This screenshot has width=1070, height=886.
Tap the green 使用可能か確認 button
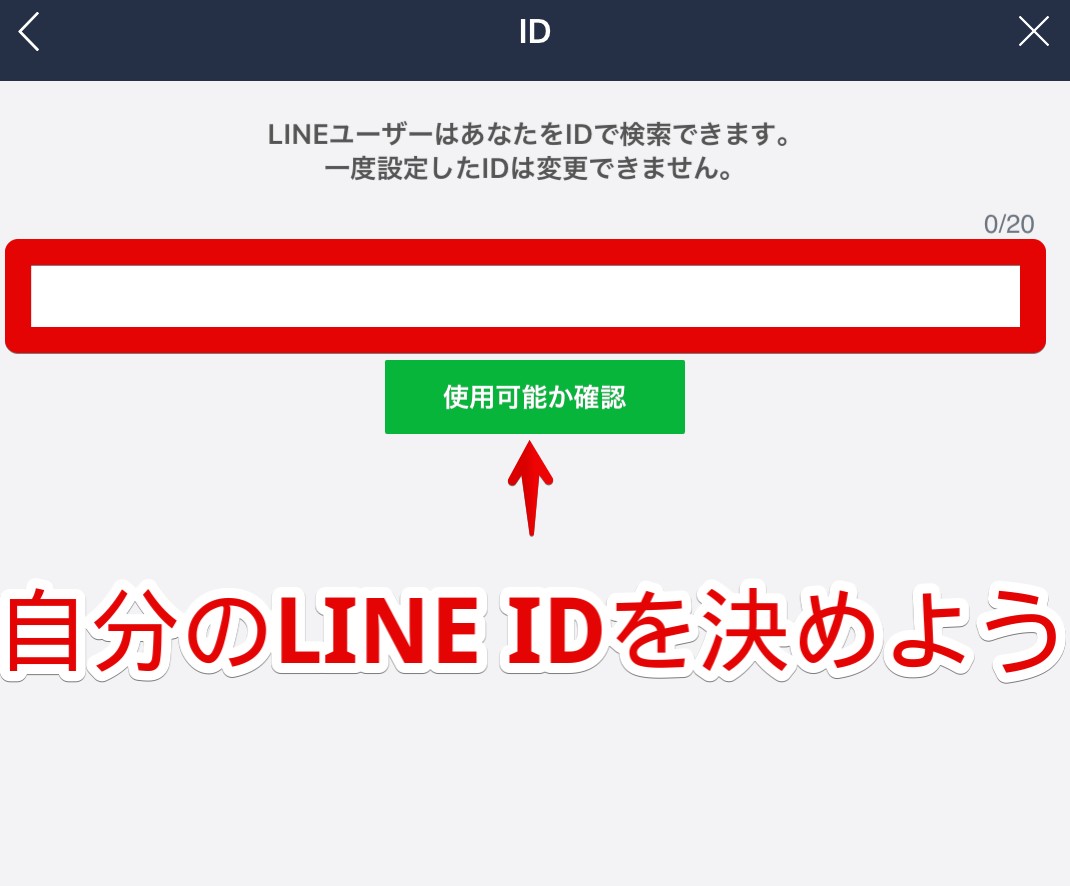[x=534, y=397]
